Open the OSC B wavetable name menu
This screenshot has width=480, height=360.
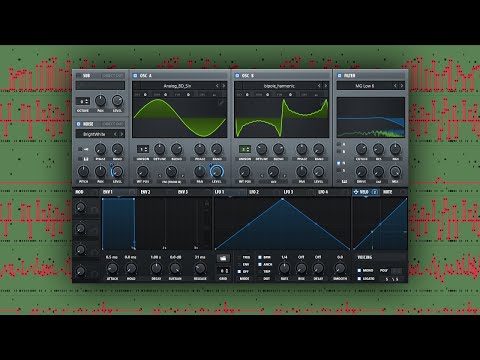[279, 86]
